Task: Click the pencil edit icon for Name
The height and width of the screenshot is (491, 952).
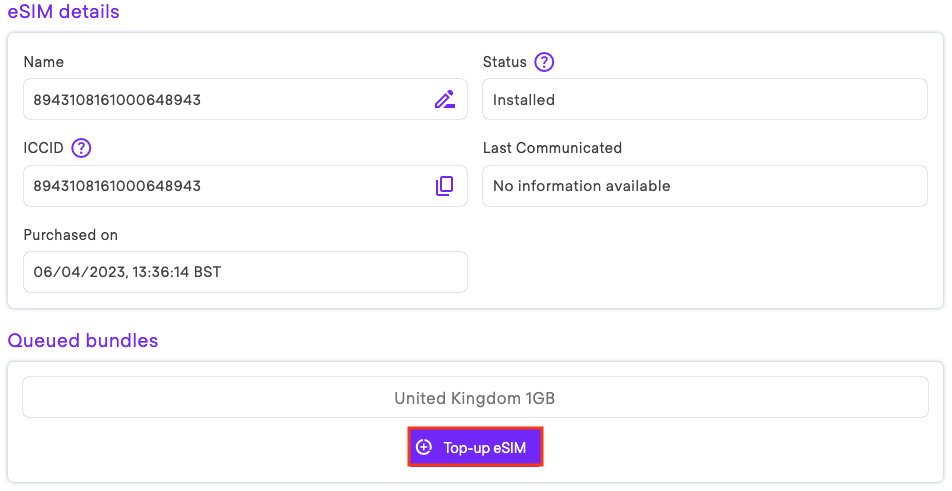Action: pyautogui.click(x=445, y=99)
